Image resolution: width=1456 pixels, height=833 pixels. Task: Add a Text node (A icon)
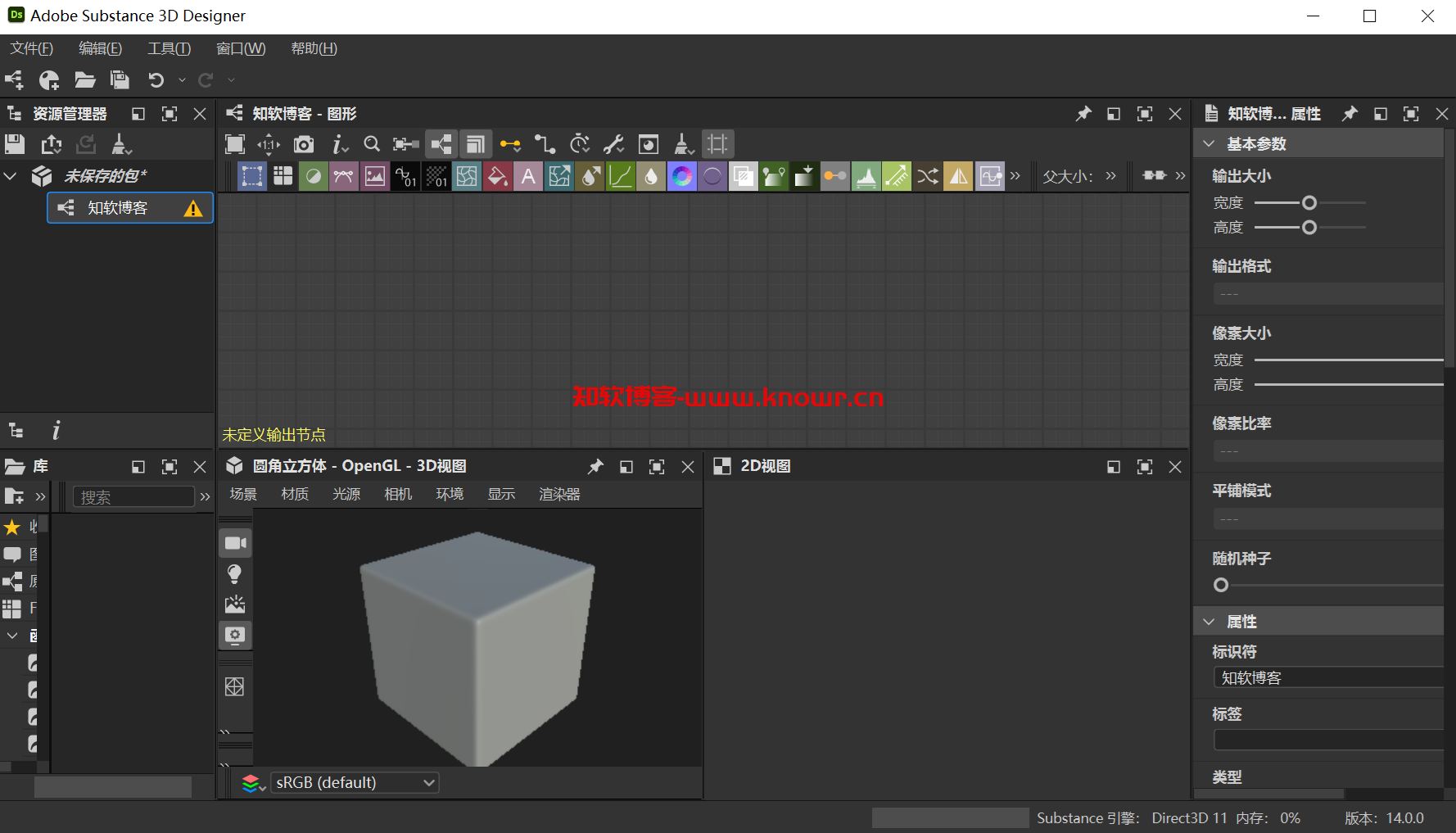(528, 176)
